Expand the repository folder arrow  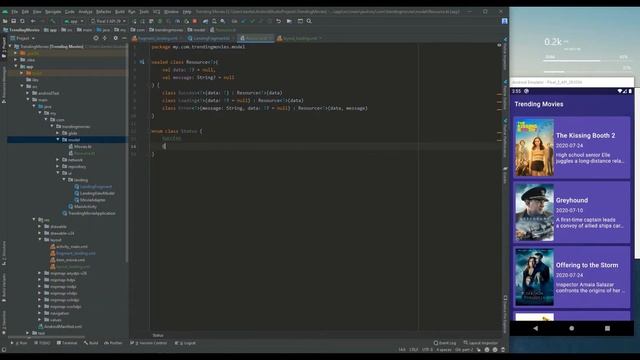point(58,167)
